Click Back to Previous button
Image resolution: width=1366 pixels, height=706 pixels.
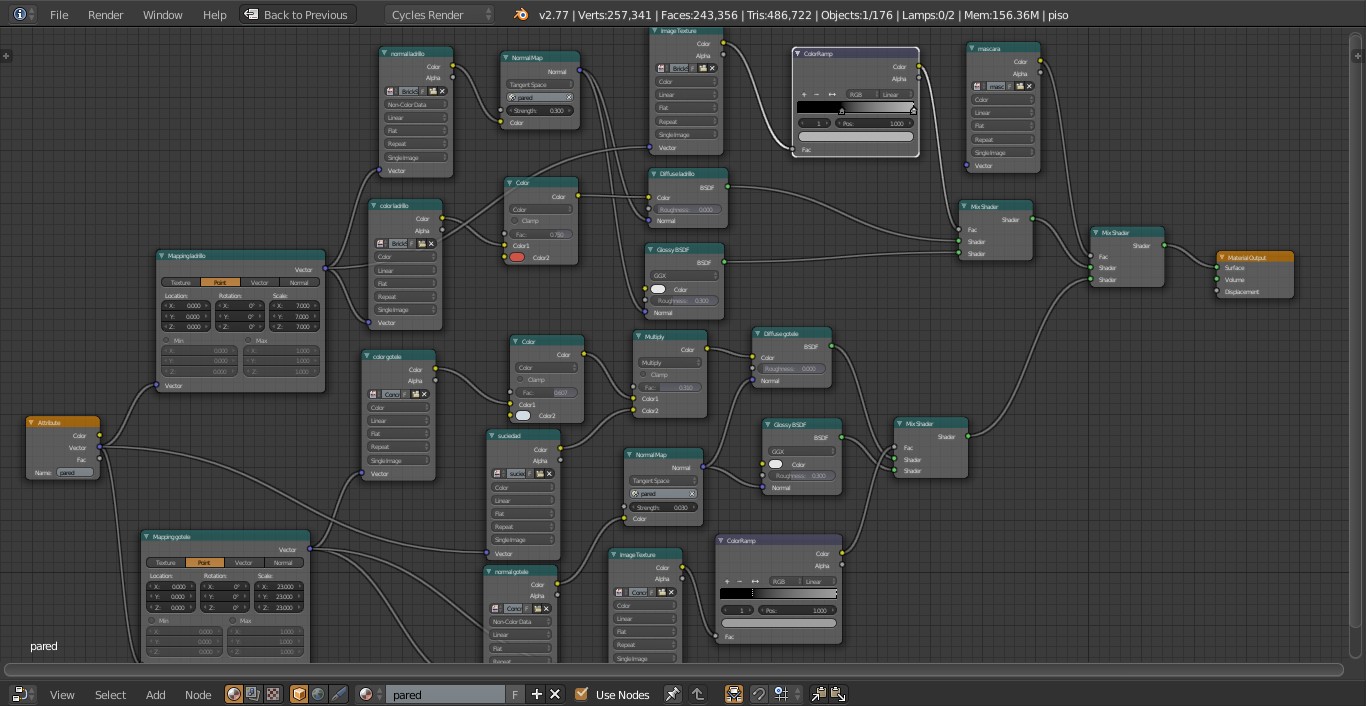coord(296,15)
